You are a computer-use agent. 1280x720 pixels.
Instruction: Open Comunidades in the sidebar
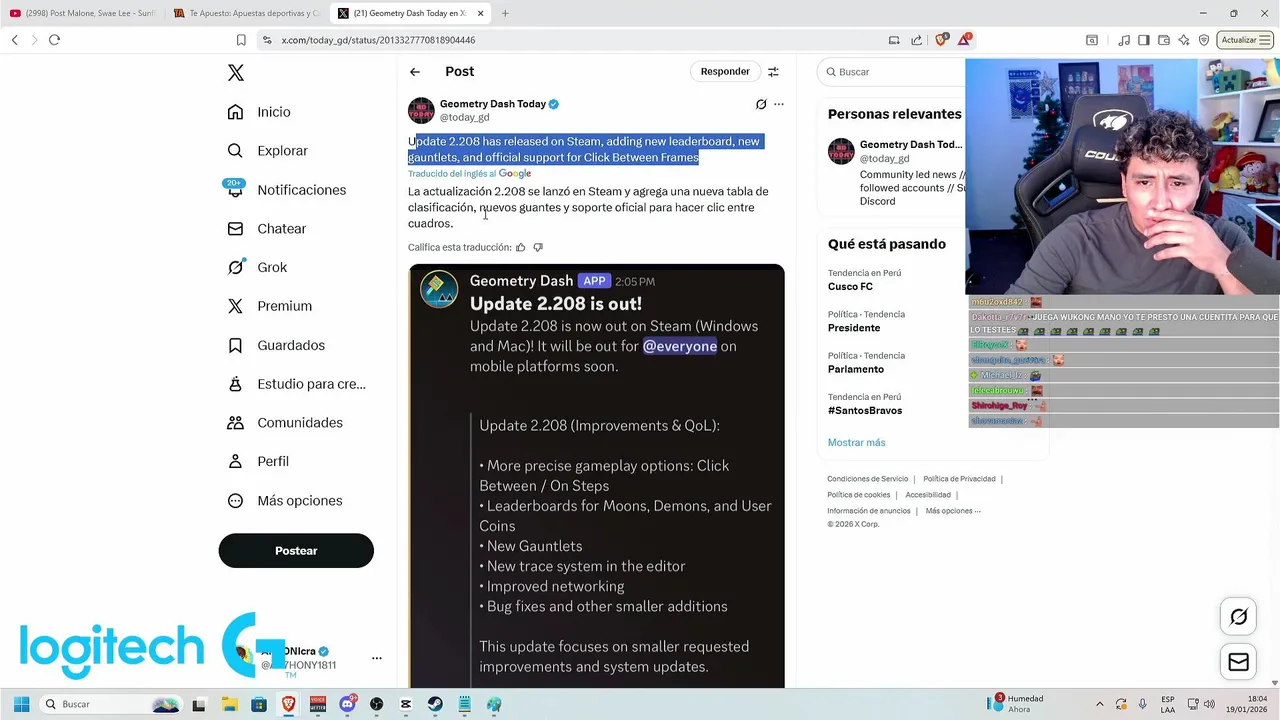tap(285, 423)
